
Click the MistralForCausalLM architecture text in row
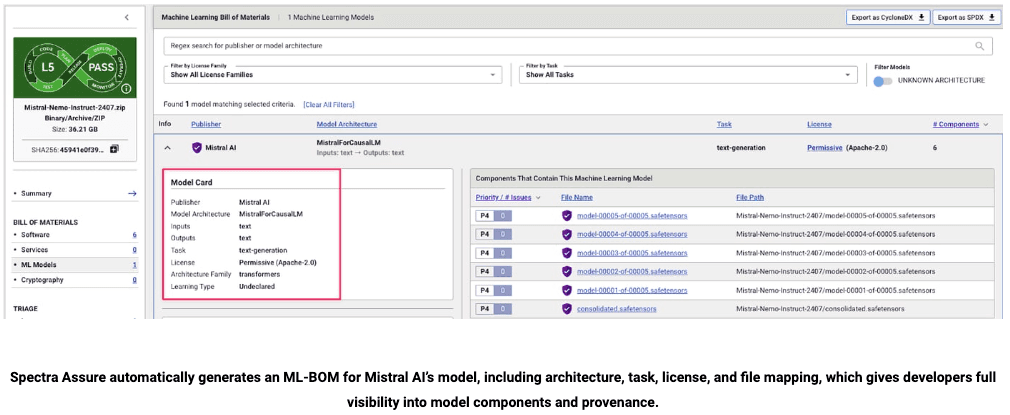[x=349, y=142]
